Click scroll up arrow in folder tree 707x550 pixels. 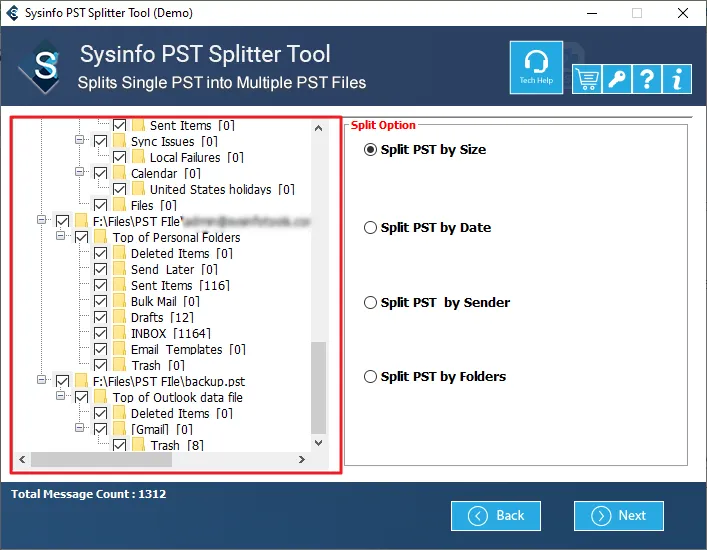(x=318, y=128)
